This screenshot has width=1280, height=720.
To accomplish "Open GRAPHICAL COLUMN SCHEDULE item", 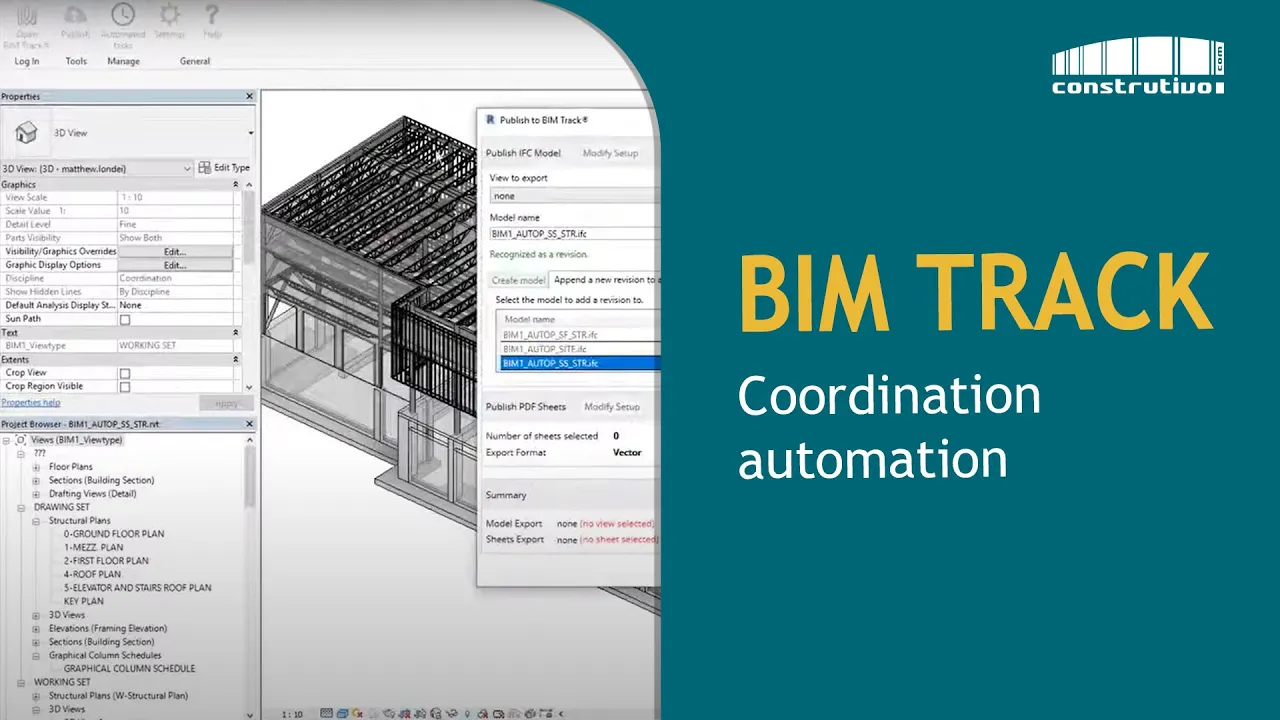I will 129,669.
